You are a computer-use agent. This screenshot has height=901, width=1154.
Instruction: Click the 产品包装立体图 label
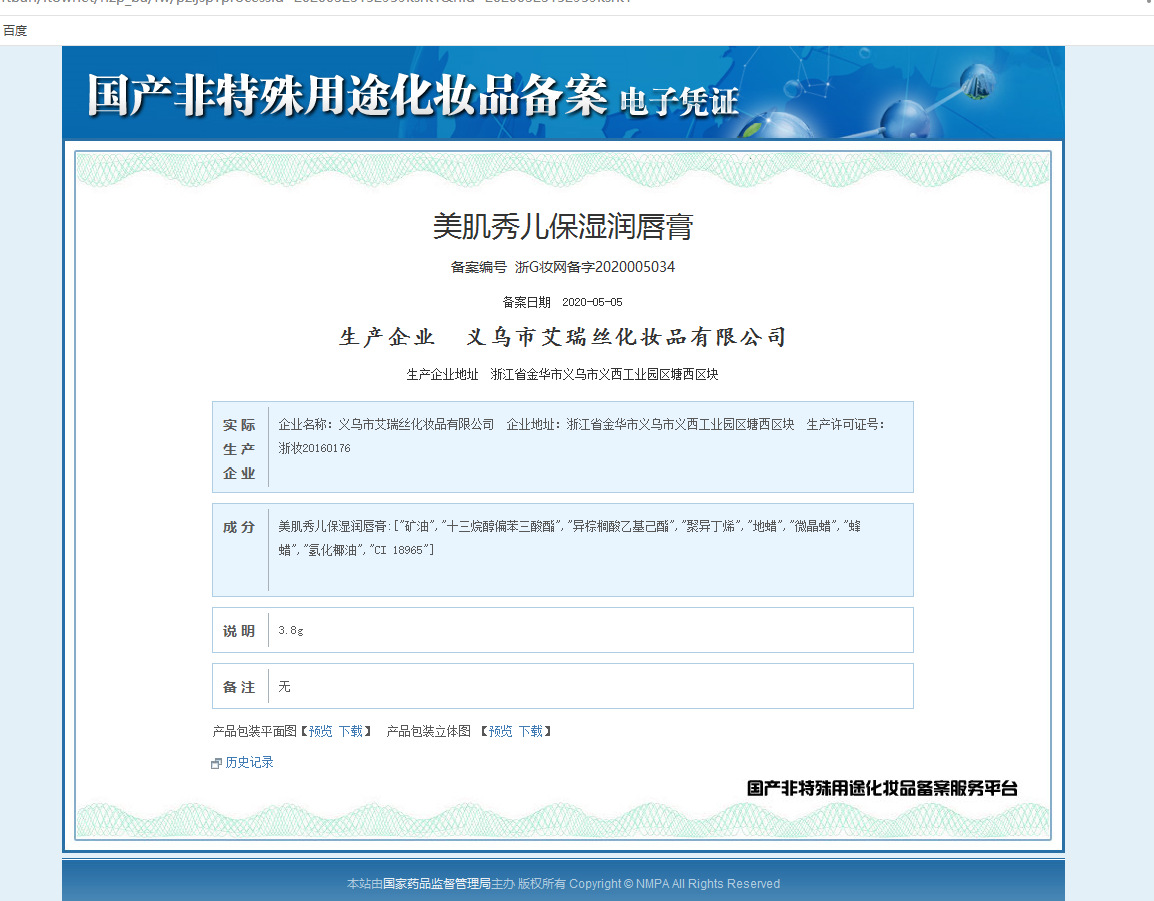[428, 731]
